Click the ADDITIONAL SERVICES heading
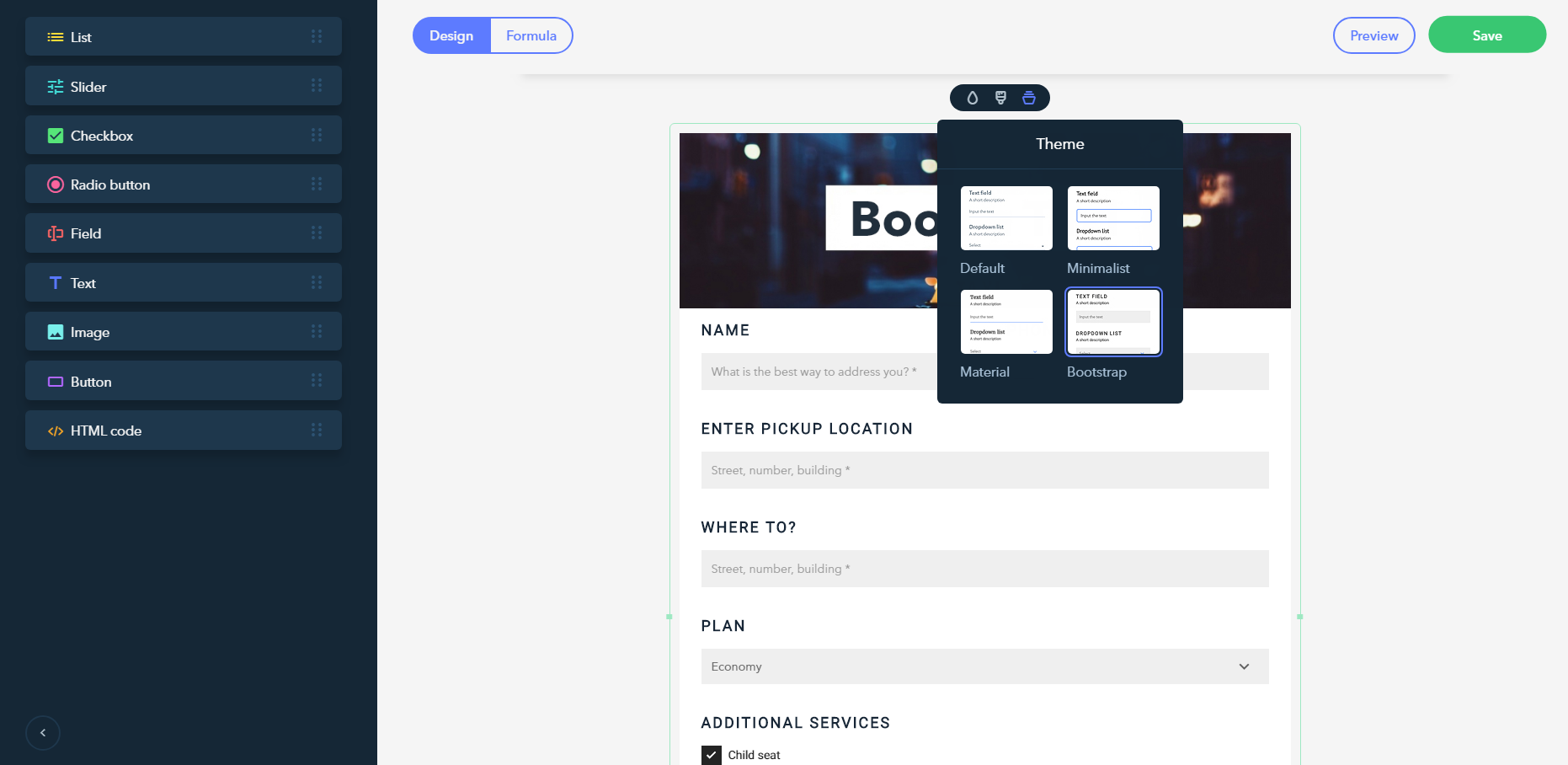Image resolution: width=1568 pixels, height=765 pixels. [796, 723]
